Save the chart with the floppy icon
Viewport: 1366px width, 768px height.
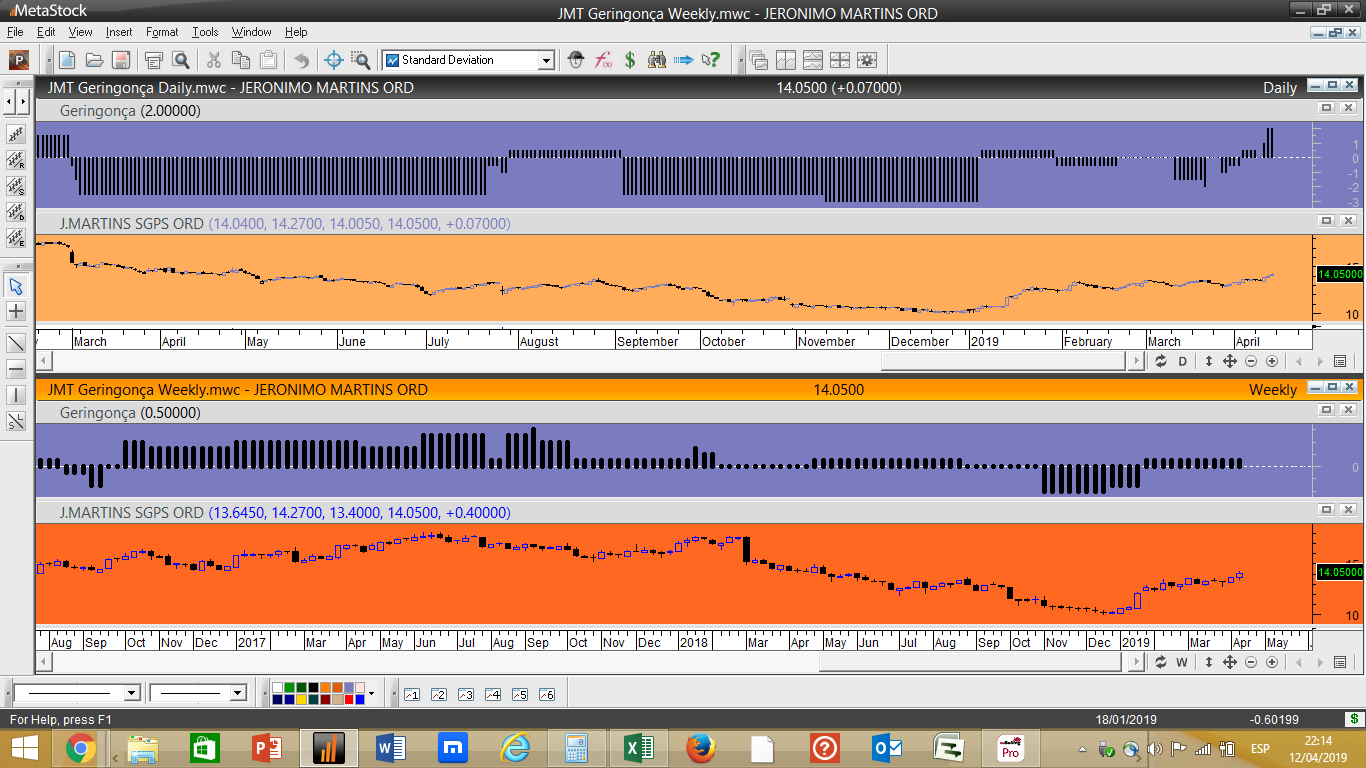click(x=120, y=60)
